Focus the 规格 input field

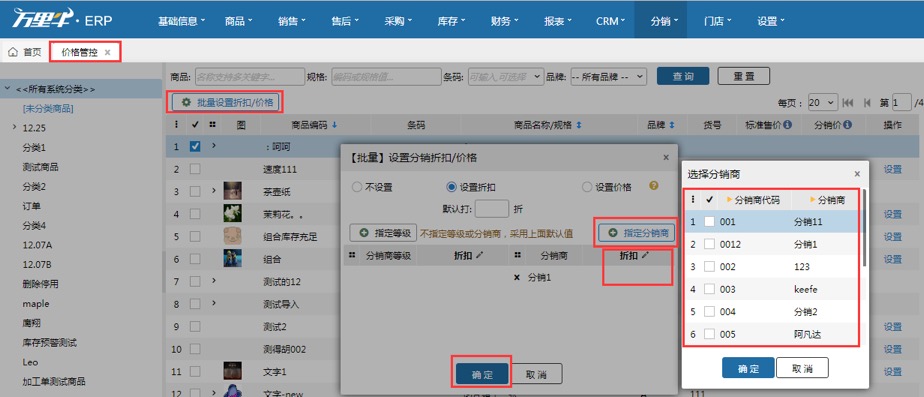coord(386,77)
